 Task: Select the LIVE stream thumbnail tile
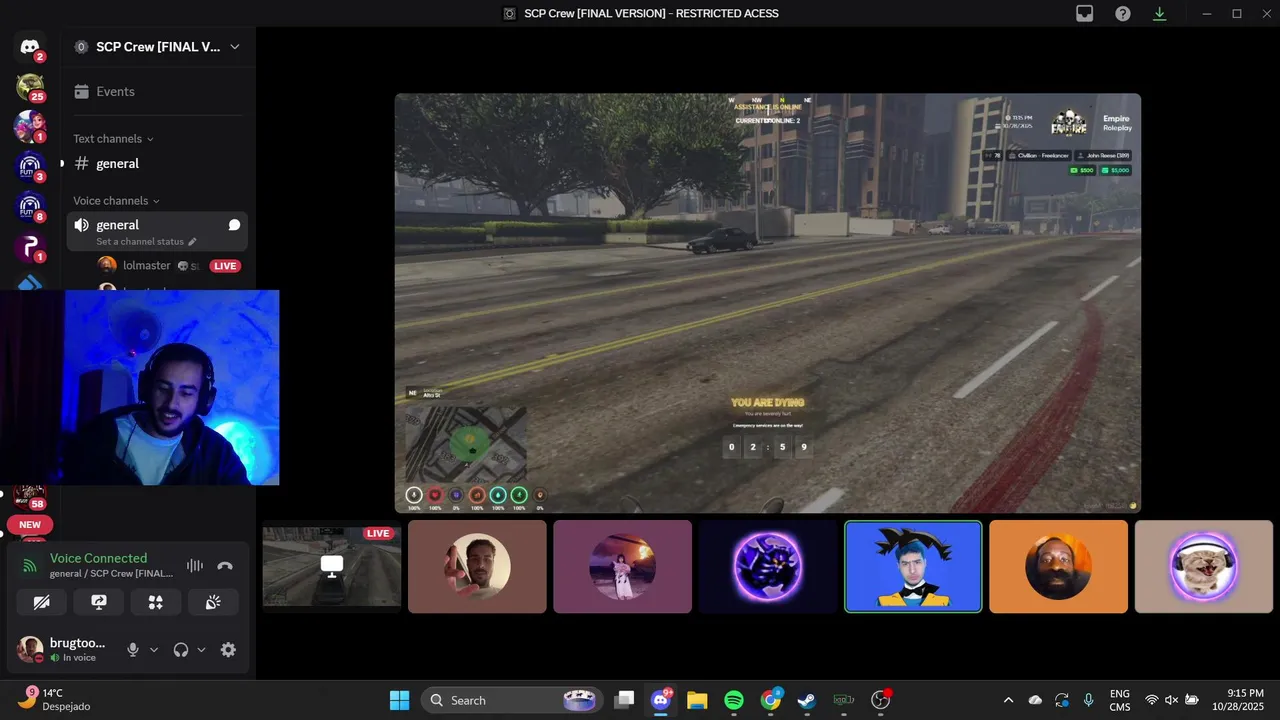pyautogui.click(x=332, y=566)
